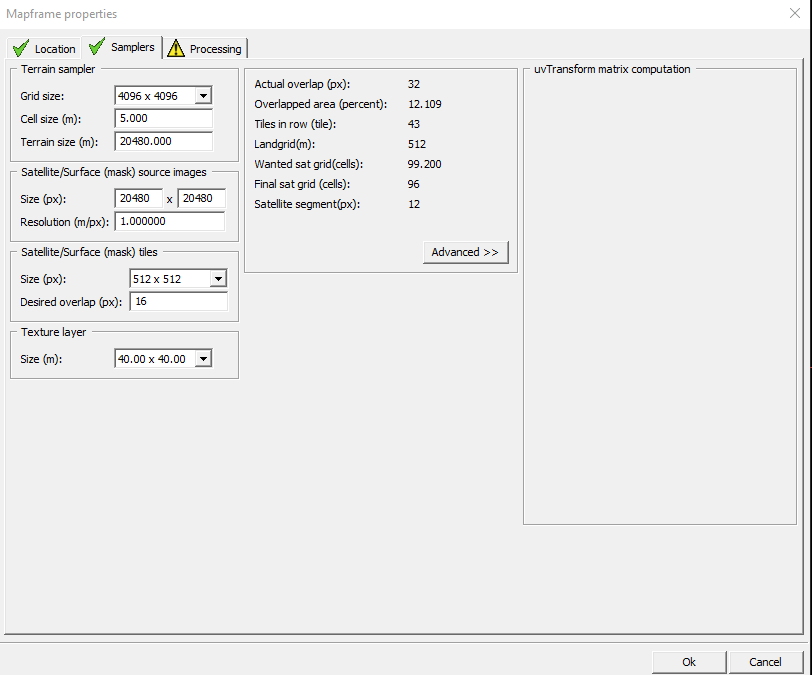The height and width of the screenshot is (675, 812).
Task: Click the green checkmark icon on Samplers tab
Action: [97, 47]
